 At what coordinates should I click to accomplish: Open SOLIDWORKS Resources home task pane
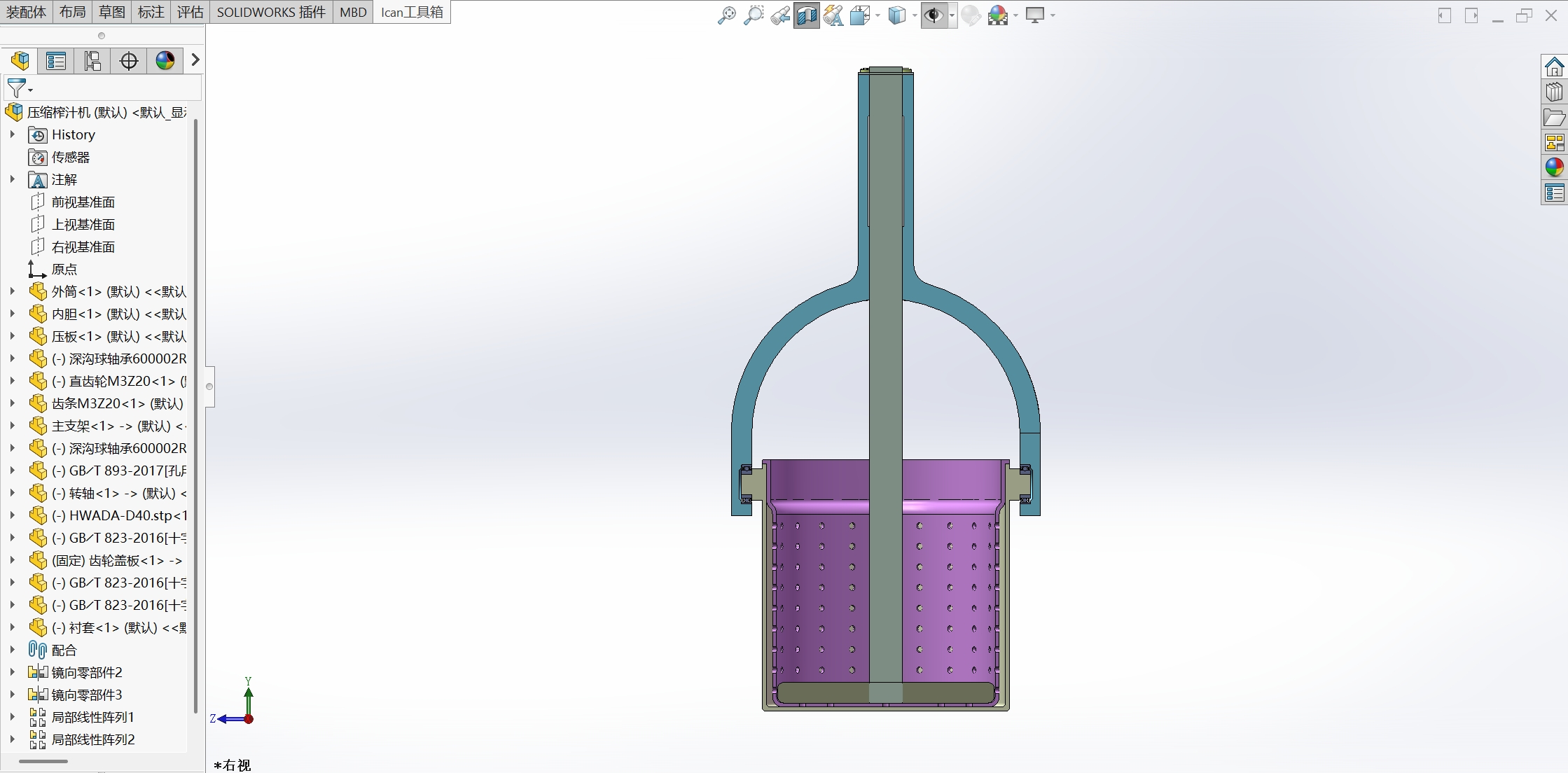(x=1554, y=67)
